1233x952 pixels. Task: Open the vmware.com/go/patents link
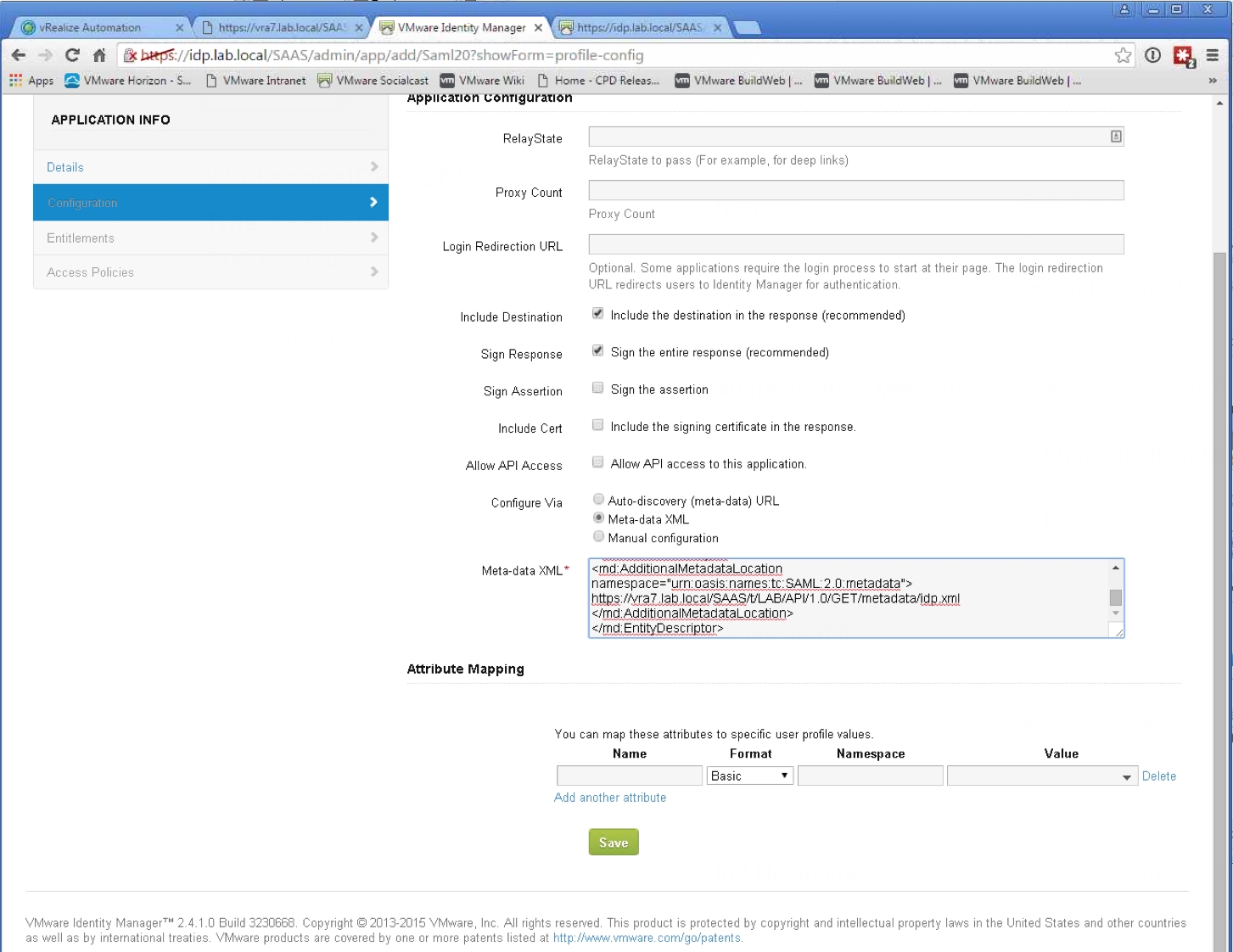tap(647, 938)
